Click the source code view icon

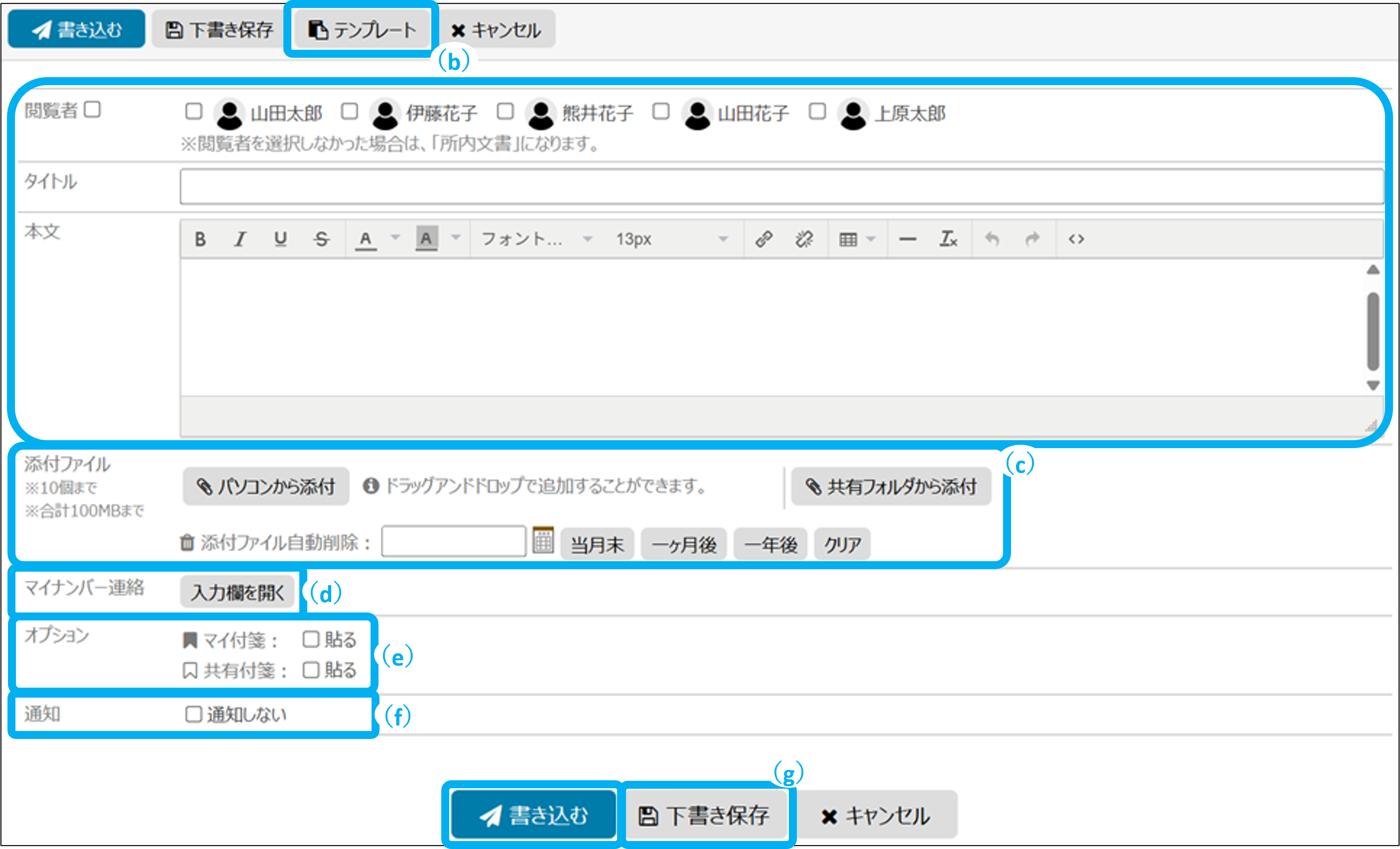click(x=1076, y=239)
